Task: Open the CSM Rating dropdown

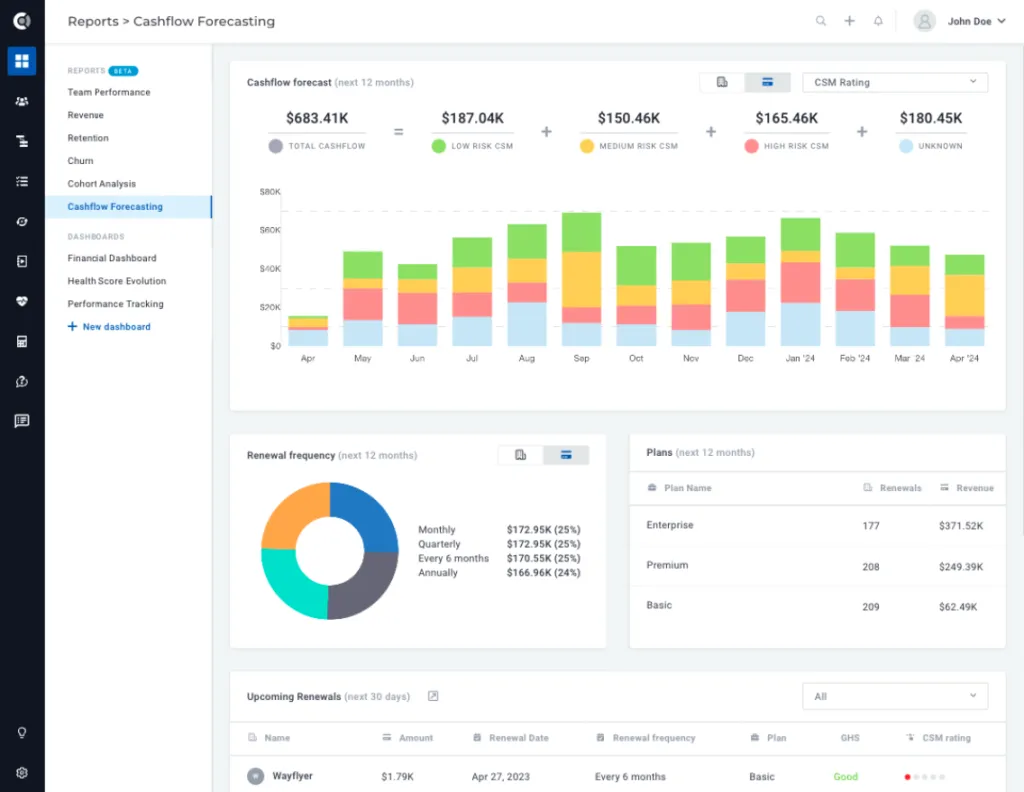Action: pyautogui.click(x=895, y=82)
